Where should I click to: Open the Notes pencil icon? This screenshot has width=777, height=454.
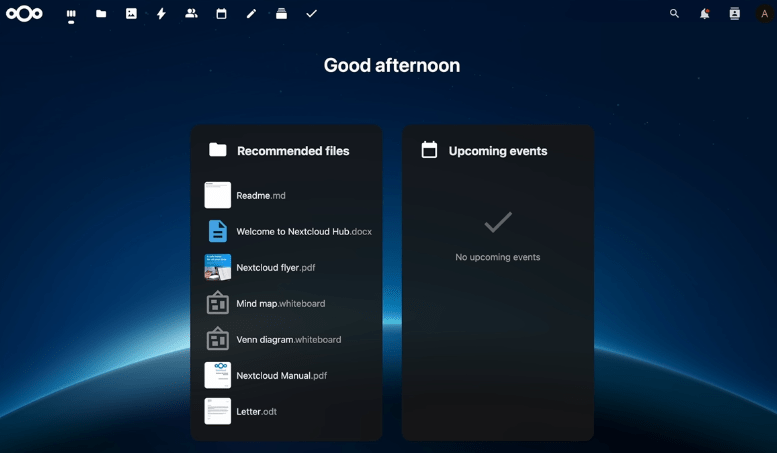coord(251,14)
